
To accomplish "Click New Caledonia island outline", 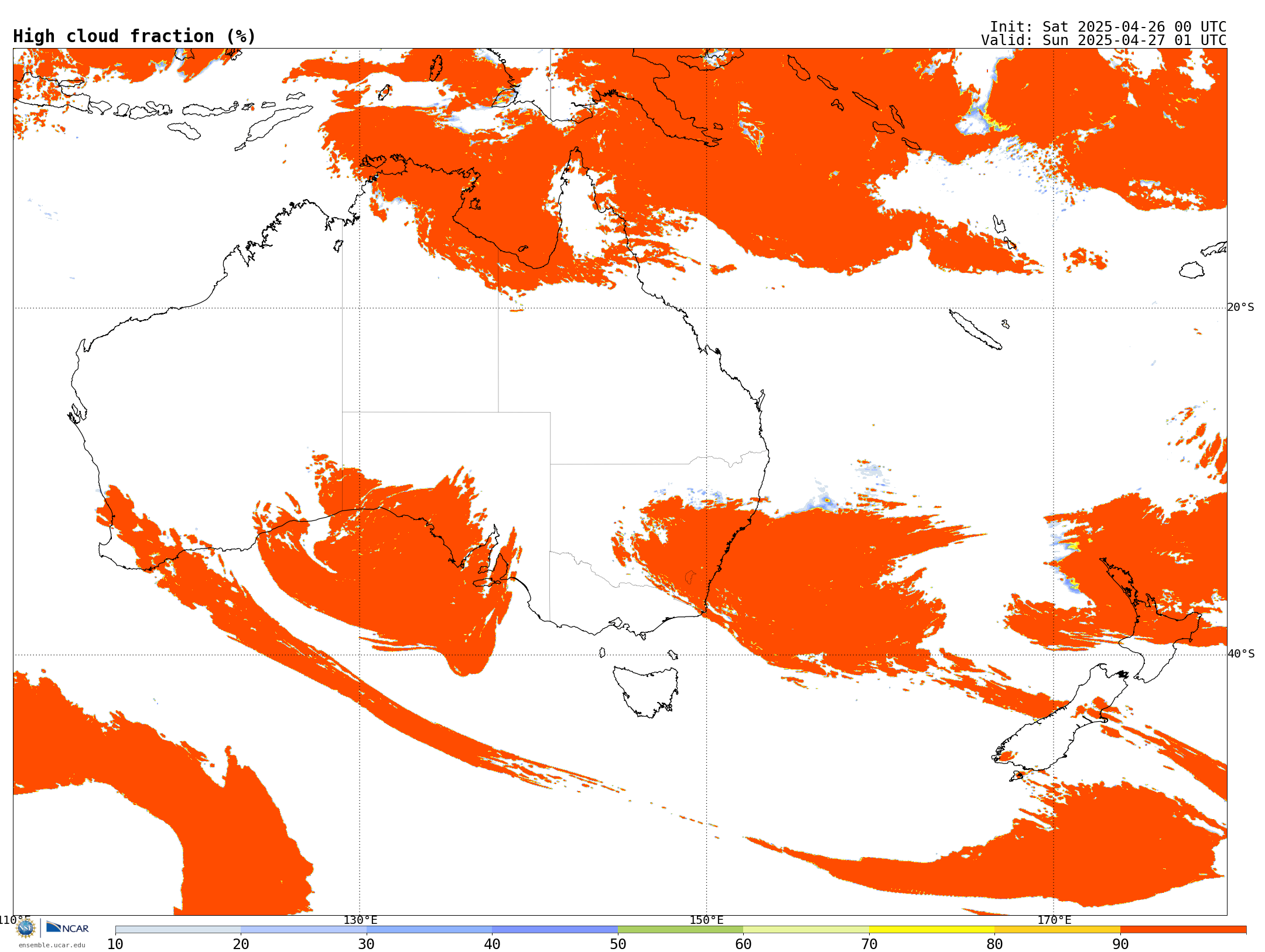I will (975, 330).
